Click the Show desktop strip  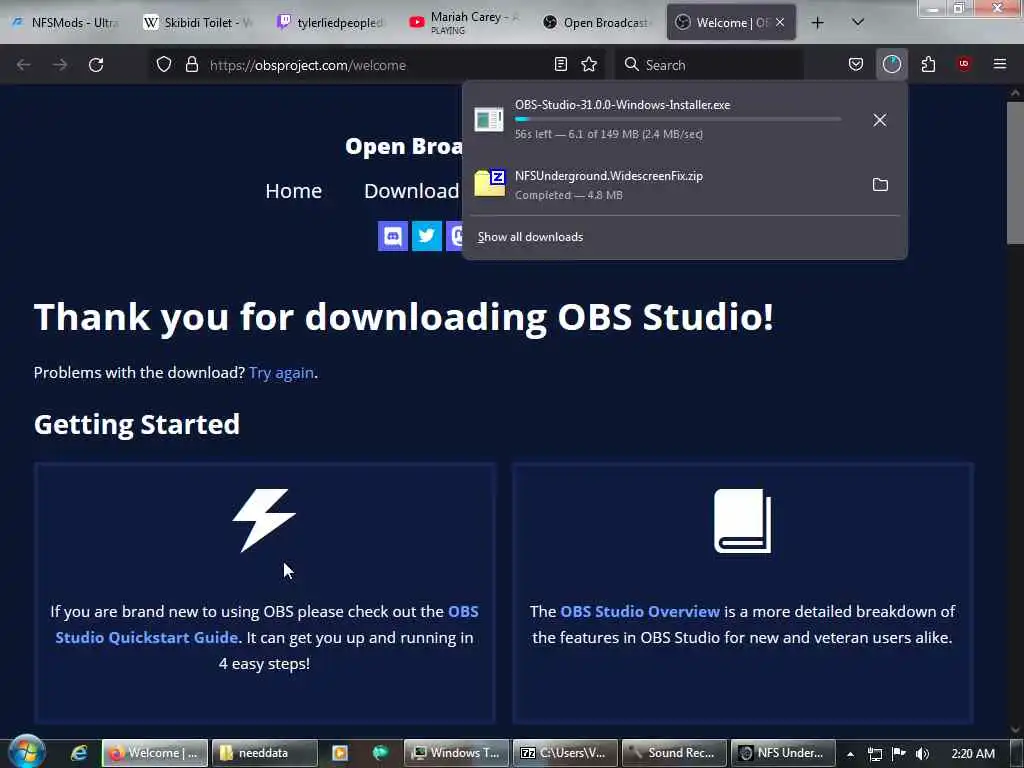pos(1017,753)
